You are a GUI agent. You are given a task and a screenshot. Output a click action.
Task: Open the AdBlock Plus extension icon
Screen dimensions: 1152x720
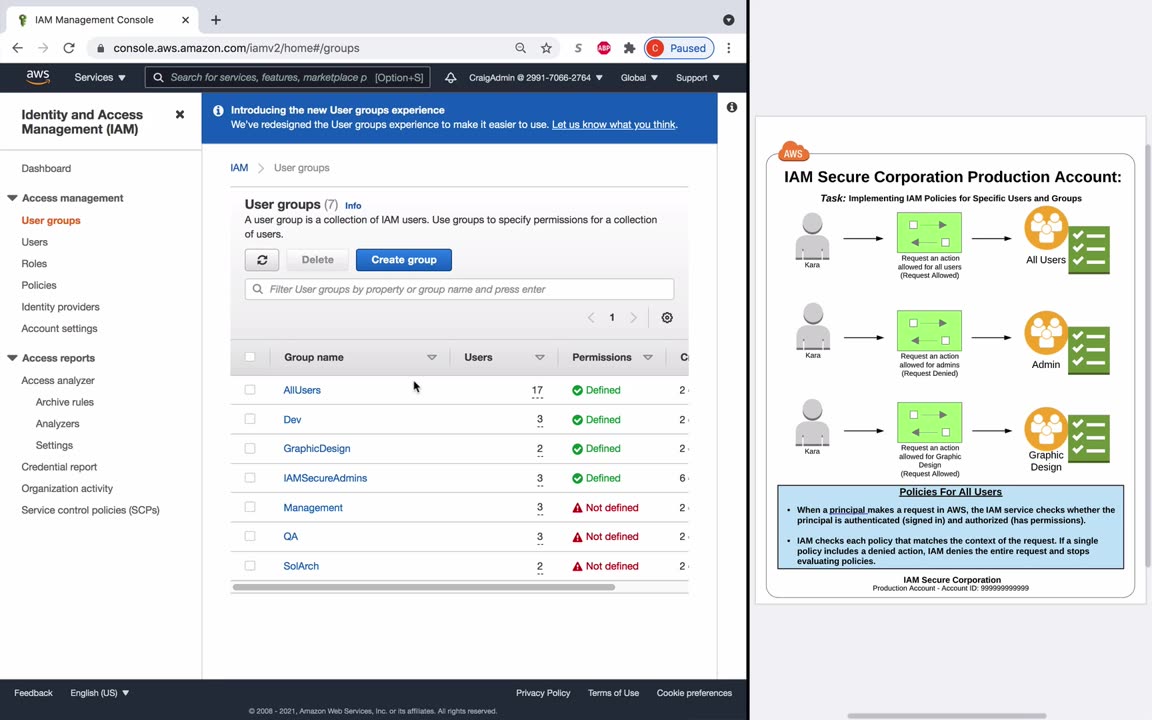click(604, 48)
